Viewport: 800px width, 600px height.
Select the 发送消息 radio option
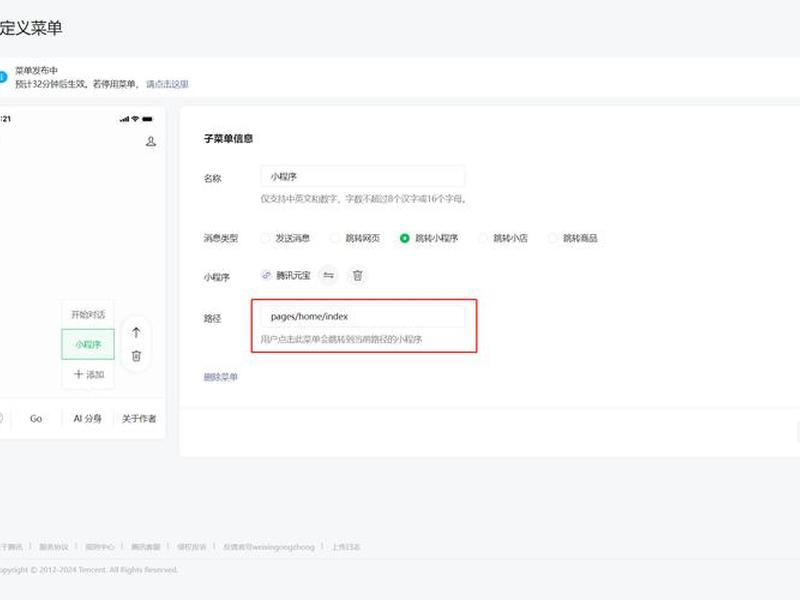coord(265,238)
